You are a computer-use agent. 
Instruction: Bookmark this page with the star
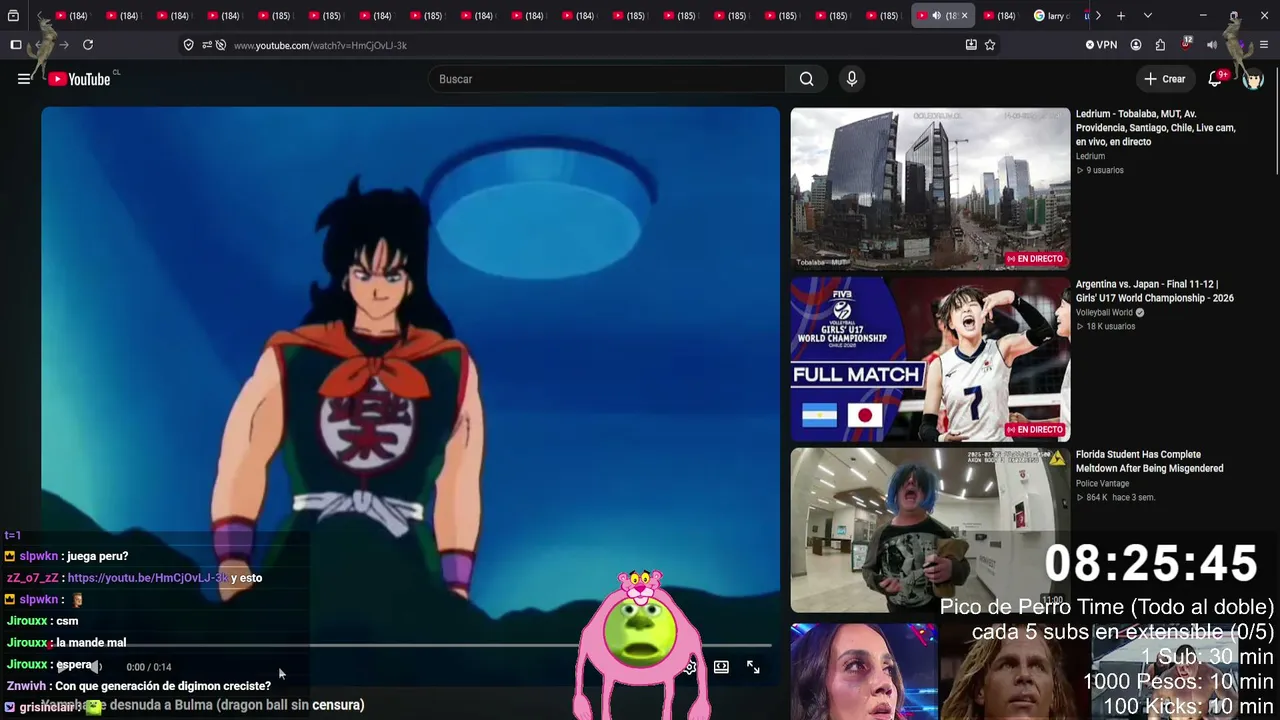pos(990,45)
